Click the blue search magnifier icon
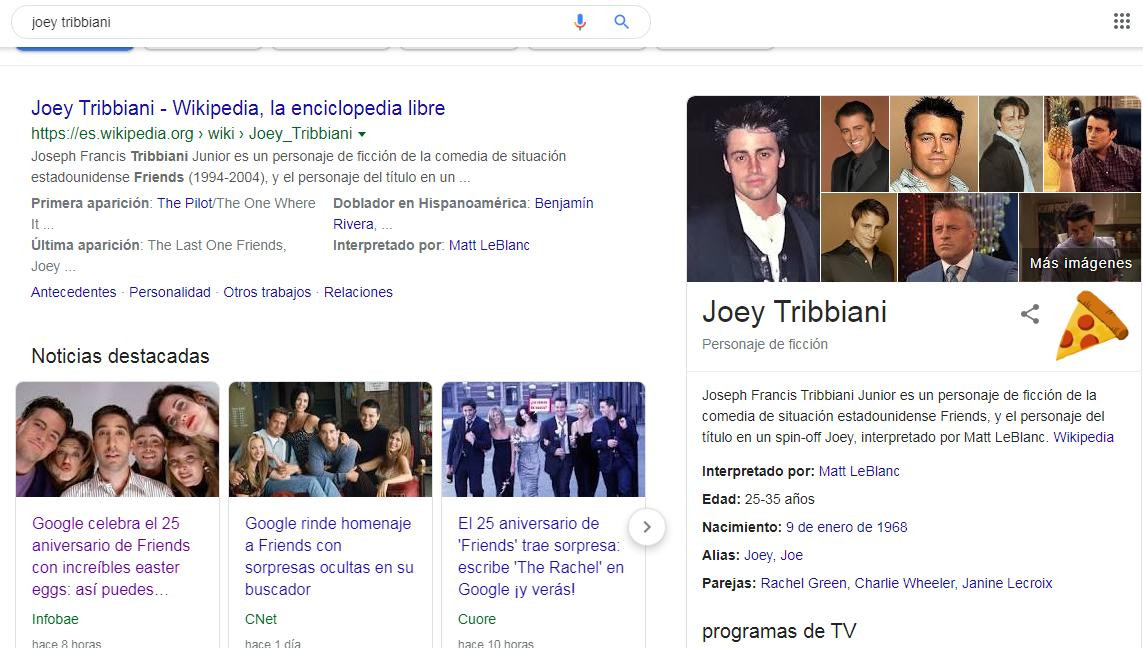 pyautogui.click(x=621, y=22)
